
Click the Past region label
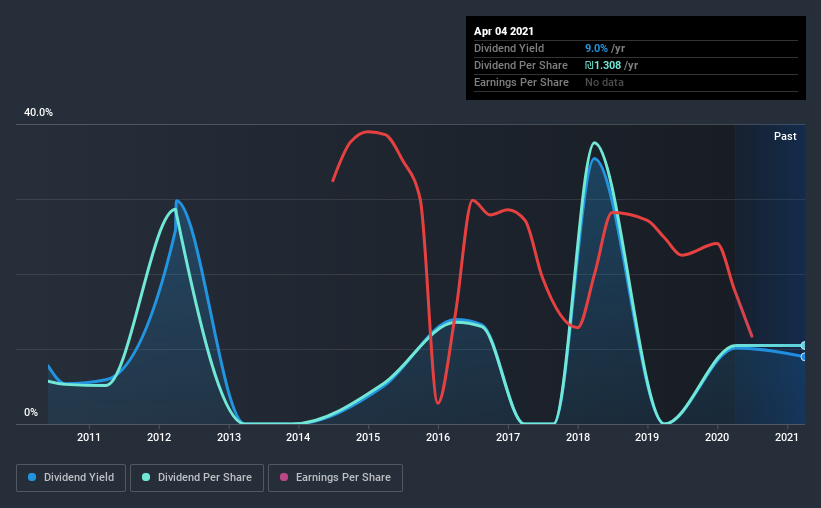pyautogui.click(x=785, y=136)
